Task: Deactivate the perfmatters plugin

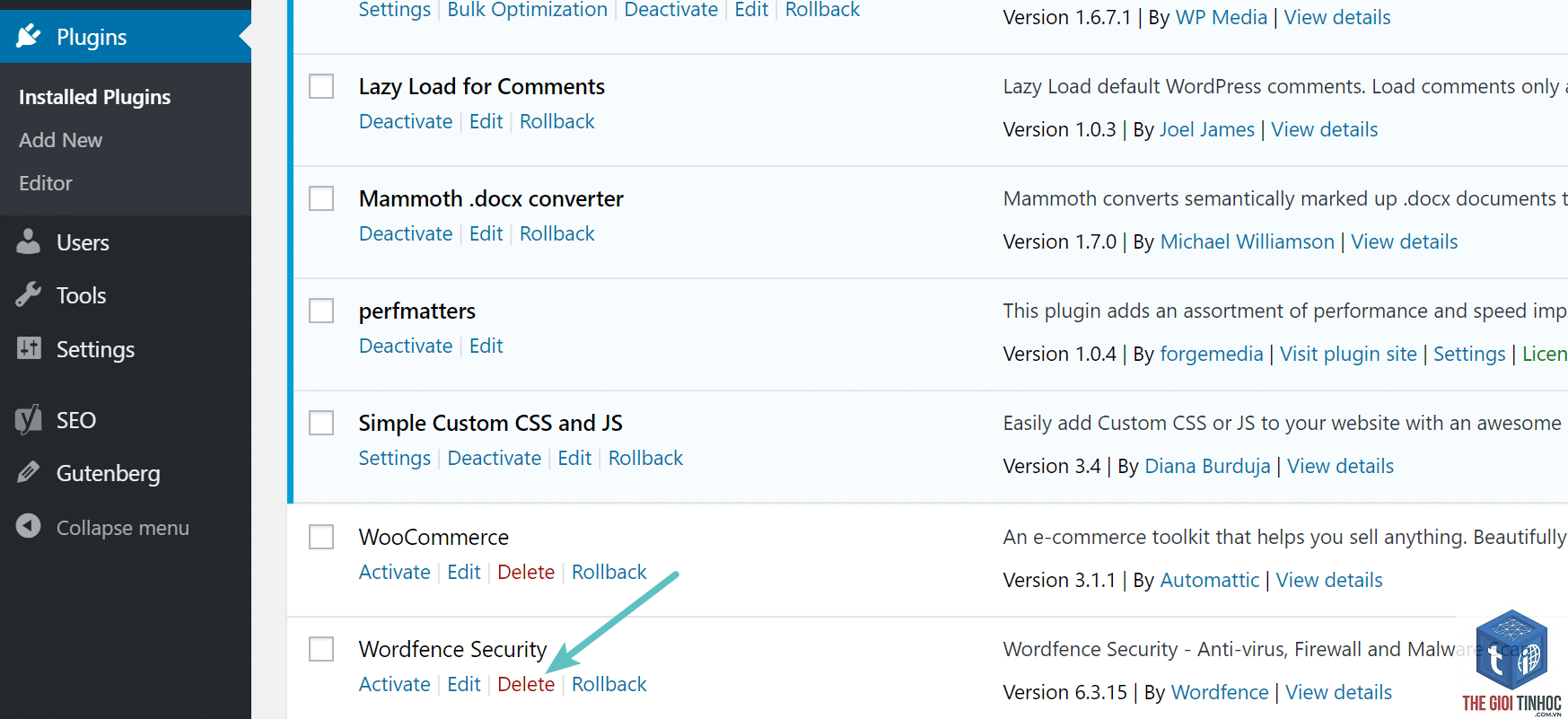Action: tap(406, 346)
